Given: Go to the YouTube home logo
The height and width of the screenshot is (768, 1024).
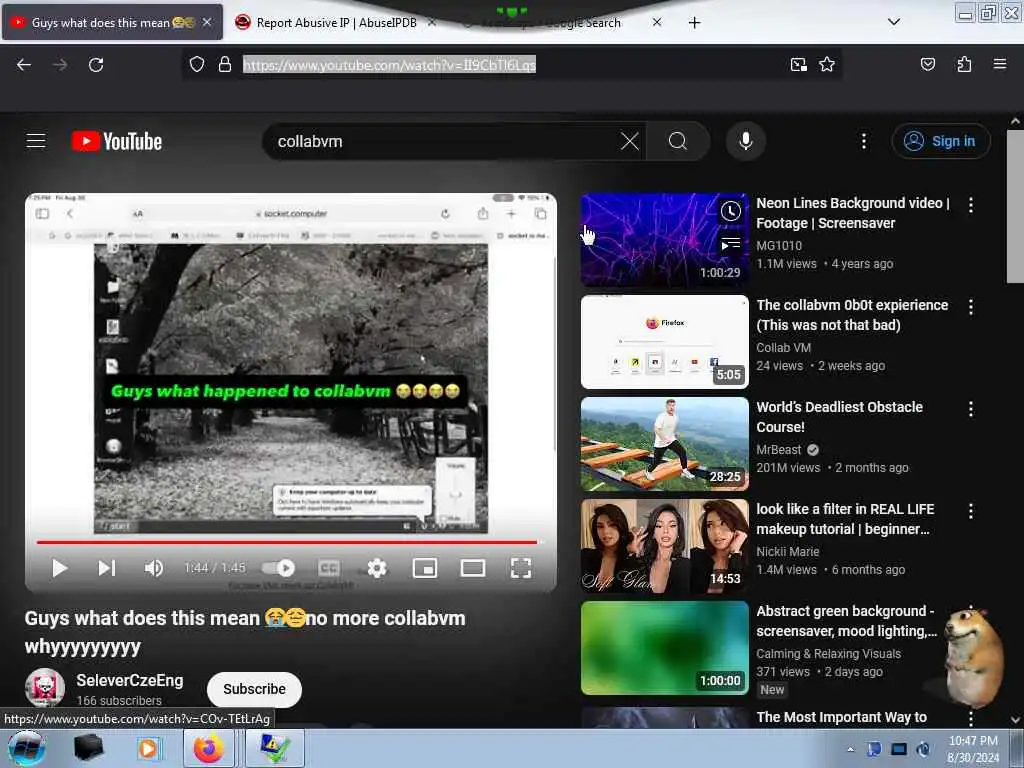Looking at the screenshot, I should (x=117, y=141).
